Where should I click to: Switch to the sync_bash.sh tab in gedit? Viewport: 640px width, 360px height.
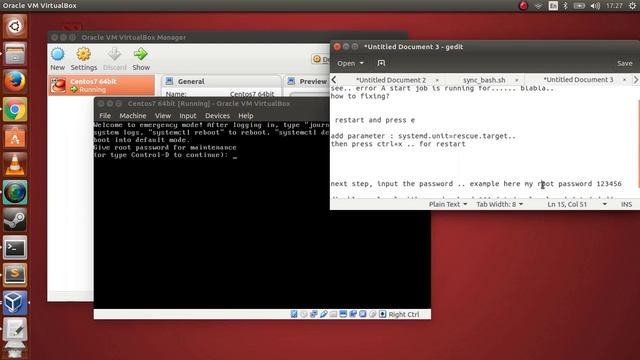pos(484,80)
